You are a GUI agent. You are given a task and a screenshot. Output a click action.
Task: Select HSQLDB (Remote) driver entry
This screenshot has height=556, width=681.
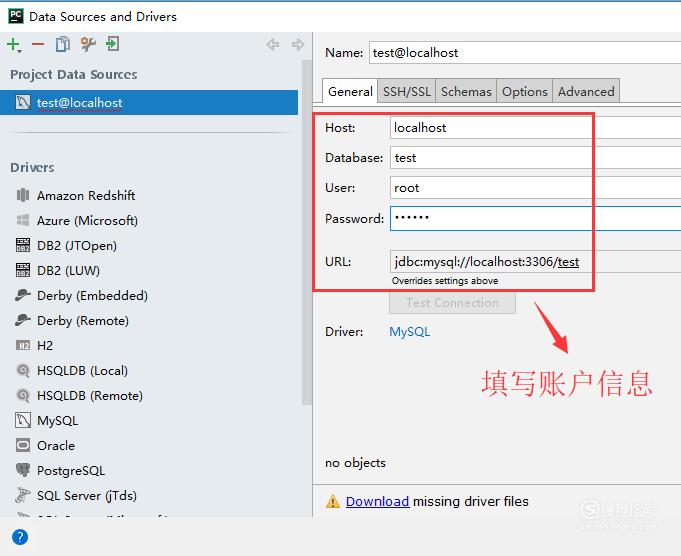[x=89, y=395]
